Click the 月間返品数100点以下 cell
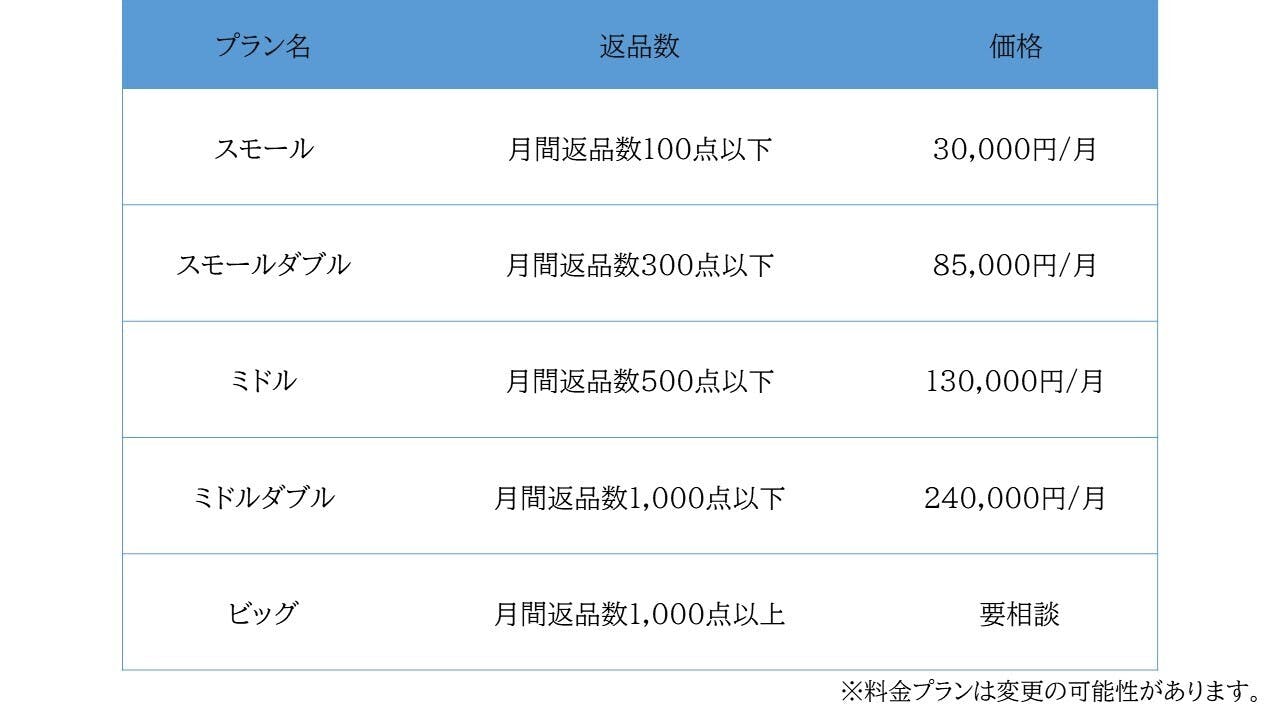 pos(640,149)
